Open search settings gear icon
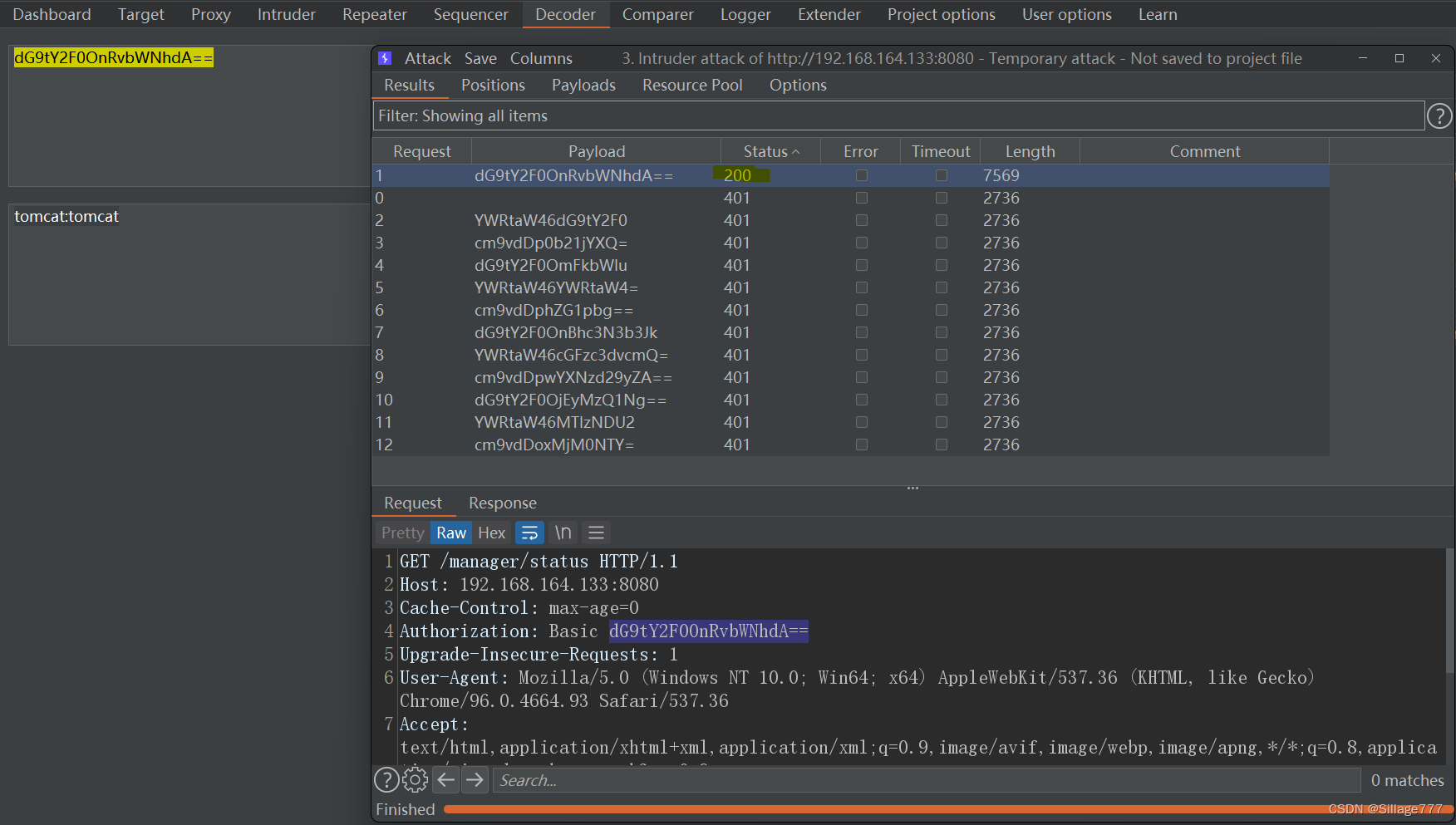1456x825 pixels. [416, 780]
